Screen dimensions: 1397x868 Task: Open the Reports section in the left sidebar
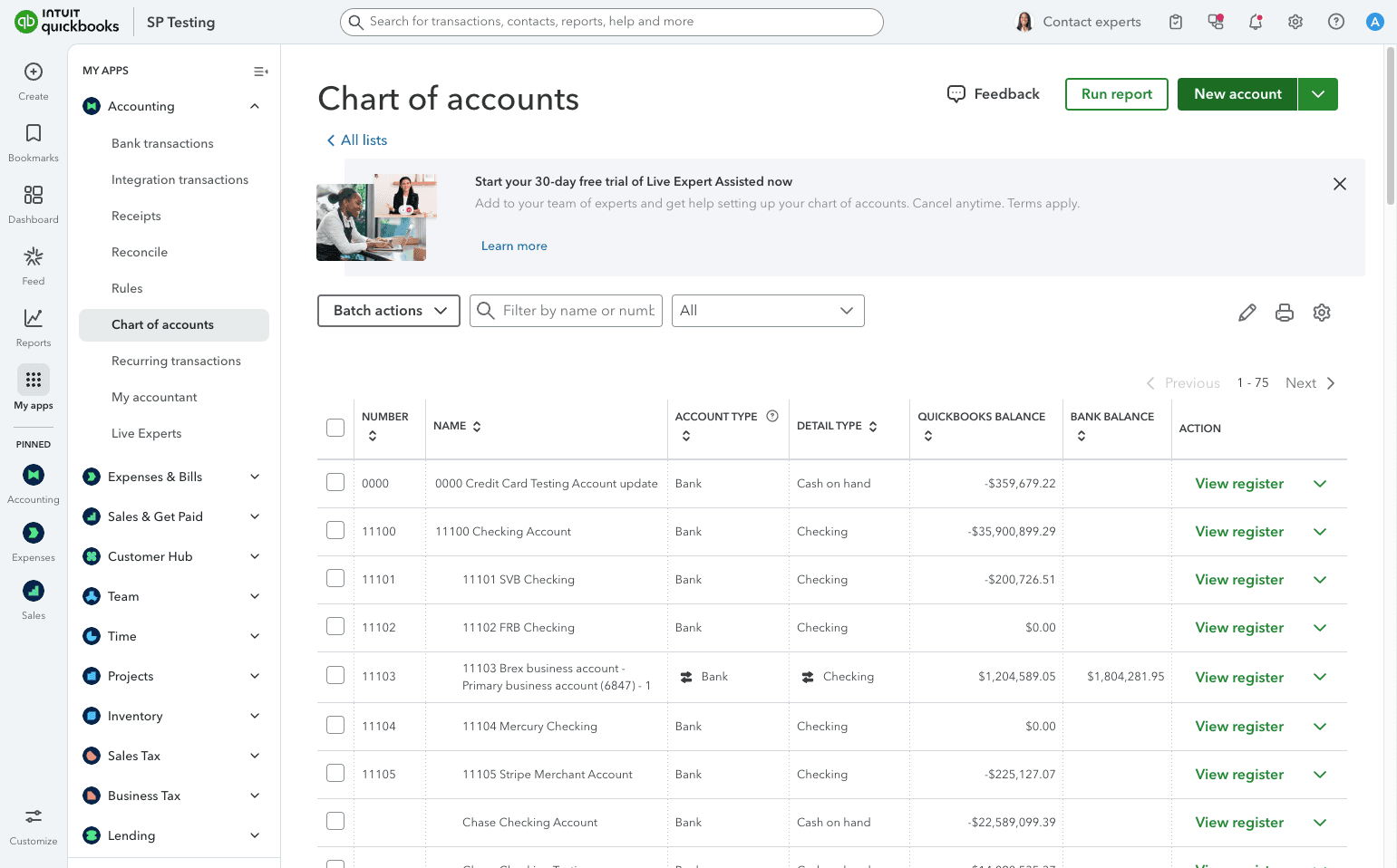(x=33, y=326)
